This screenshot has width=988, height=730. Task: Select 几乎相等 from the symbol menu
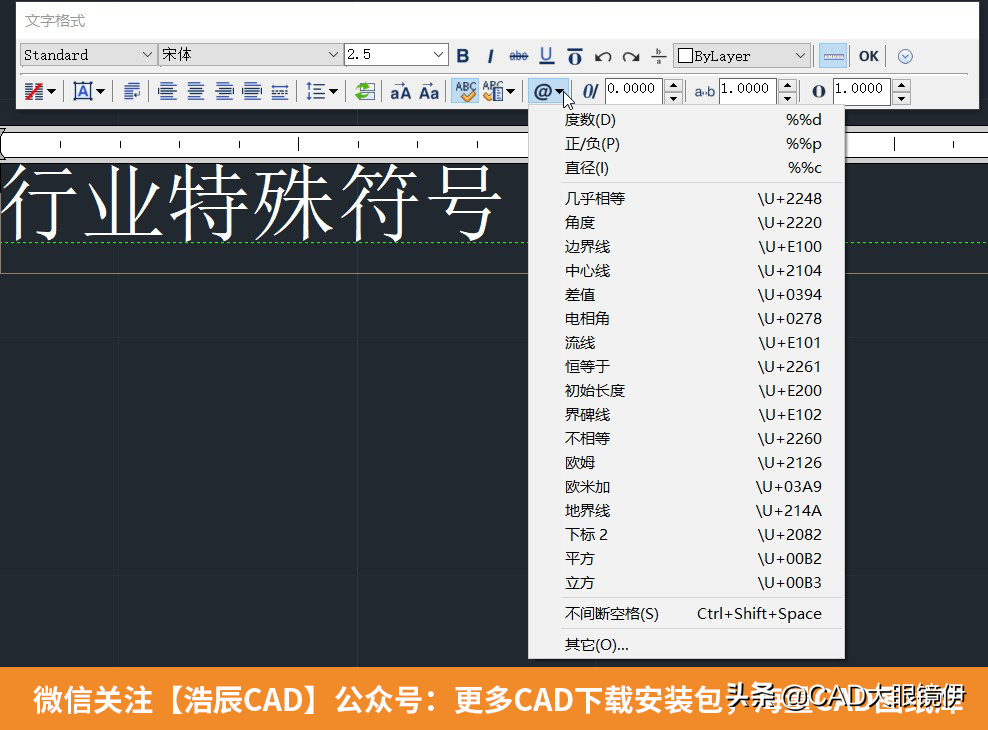tap(686, 198)
